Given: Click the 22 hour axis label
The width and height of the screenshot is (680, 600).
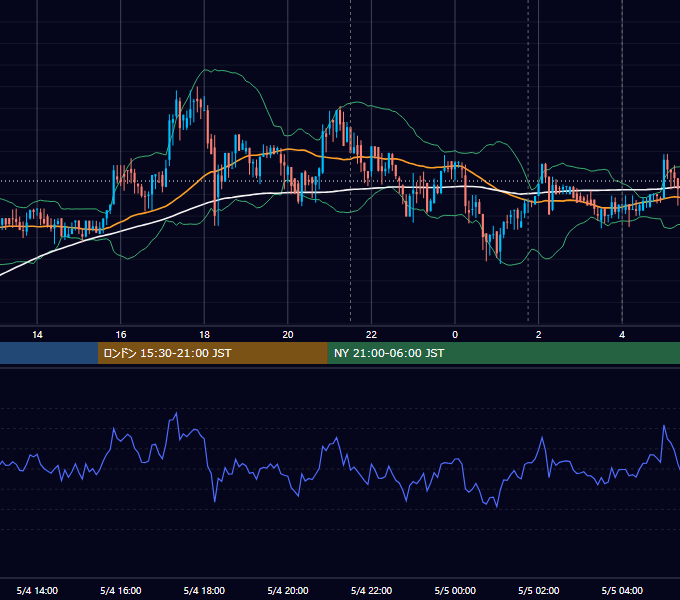Looking at the screenshot, I should click(371, 335).
